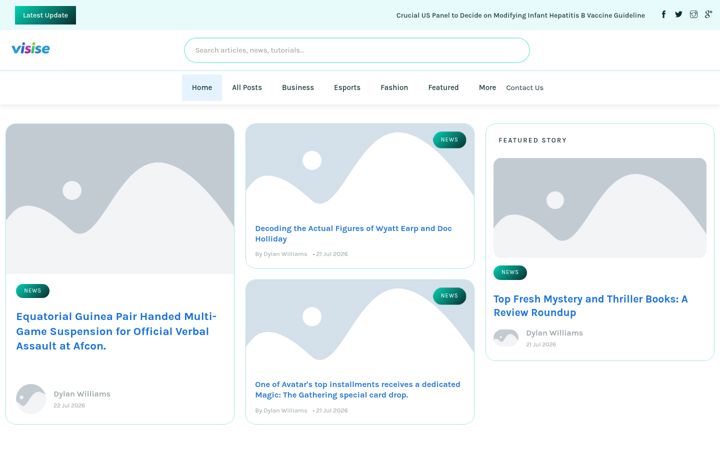
Task: Click the Latest Update button
Action: tap(45, 15)
